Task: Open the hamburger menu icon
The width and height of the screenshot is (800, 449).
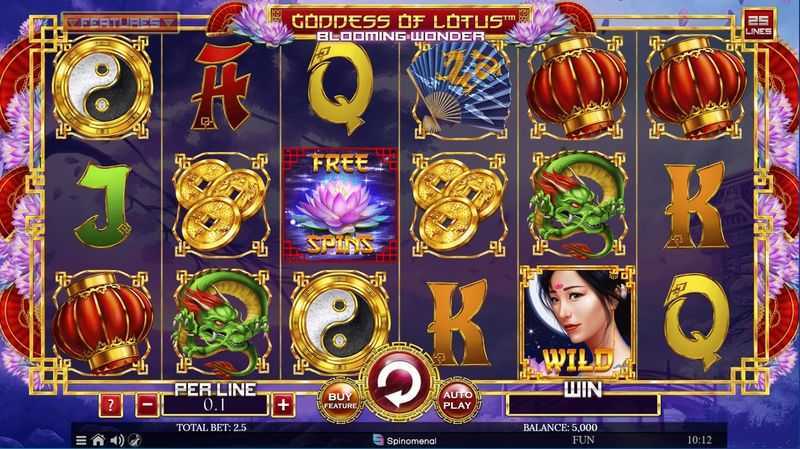Action: click(x=81, y=440)
